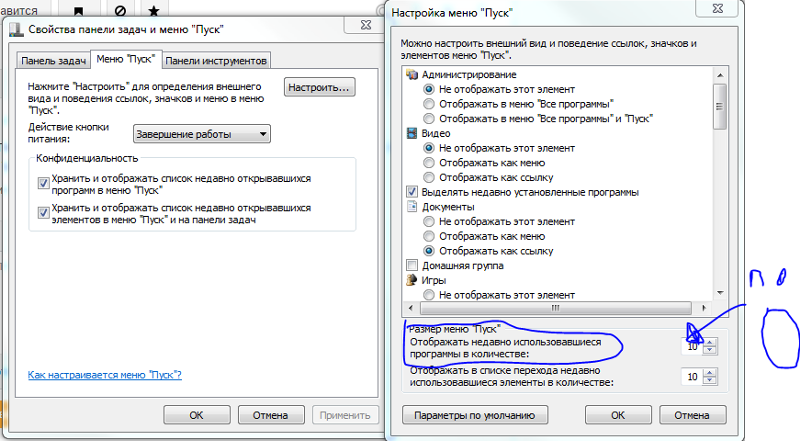Click 'Параметры по умолчанию' button
Viewport: 800px width, 441px height.
pyautogui.click(x=469, y=414)
